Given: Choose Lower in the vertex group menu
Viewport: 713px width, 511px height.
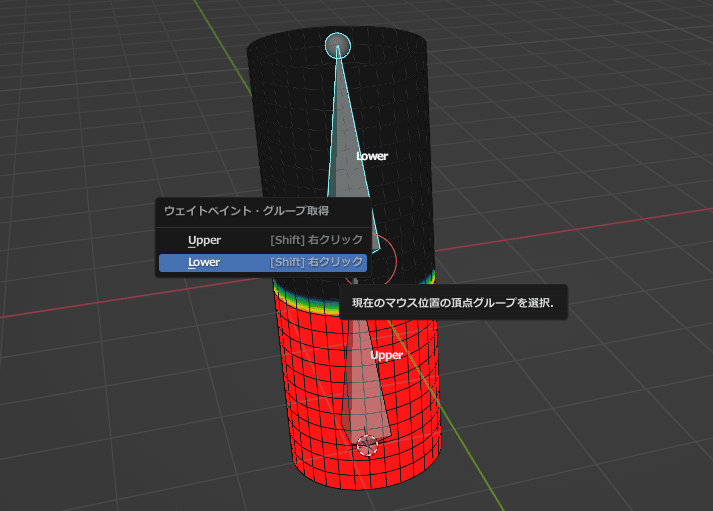Looking at the screenshot, I should [263, 263].
